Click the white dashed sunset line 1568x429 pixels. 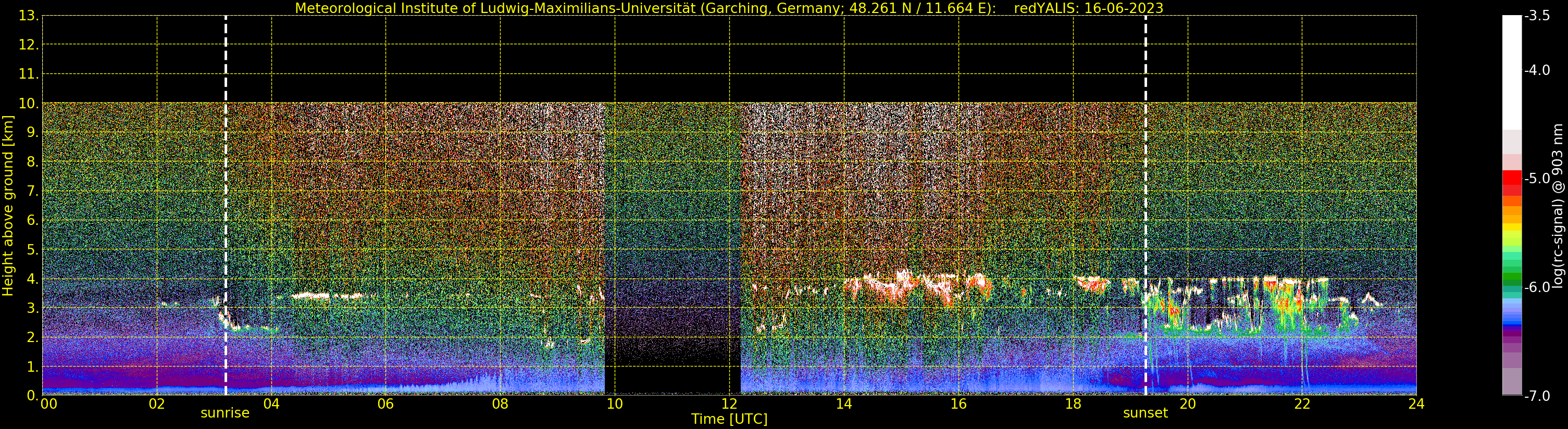1146,205
